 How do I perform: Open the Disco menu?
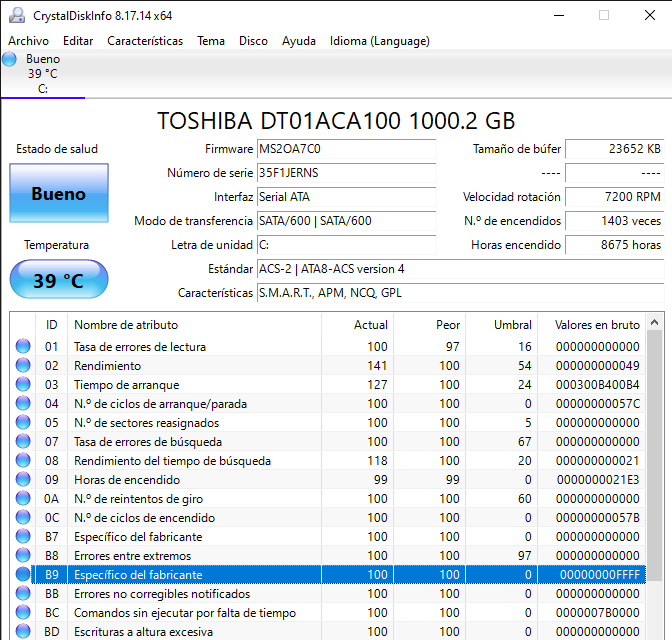[253, 41]
